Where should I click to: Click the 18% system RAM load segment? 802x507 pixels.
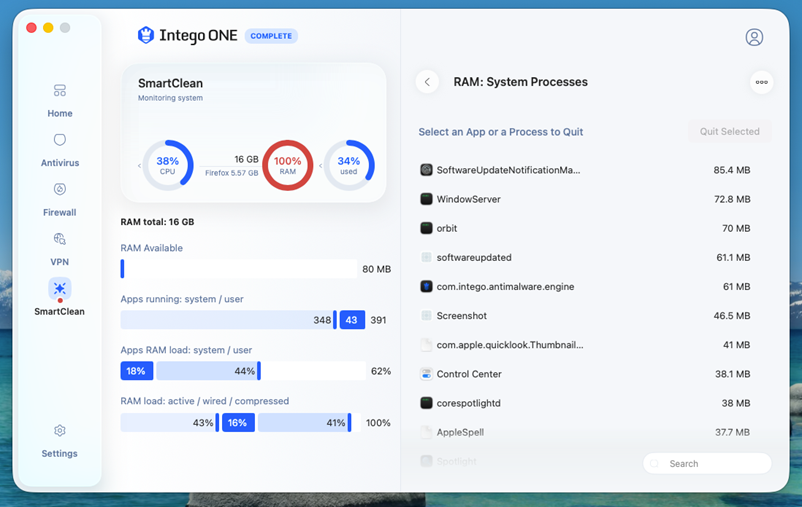[x=137, y=371]
